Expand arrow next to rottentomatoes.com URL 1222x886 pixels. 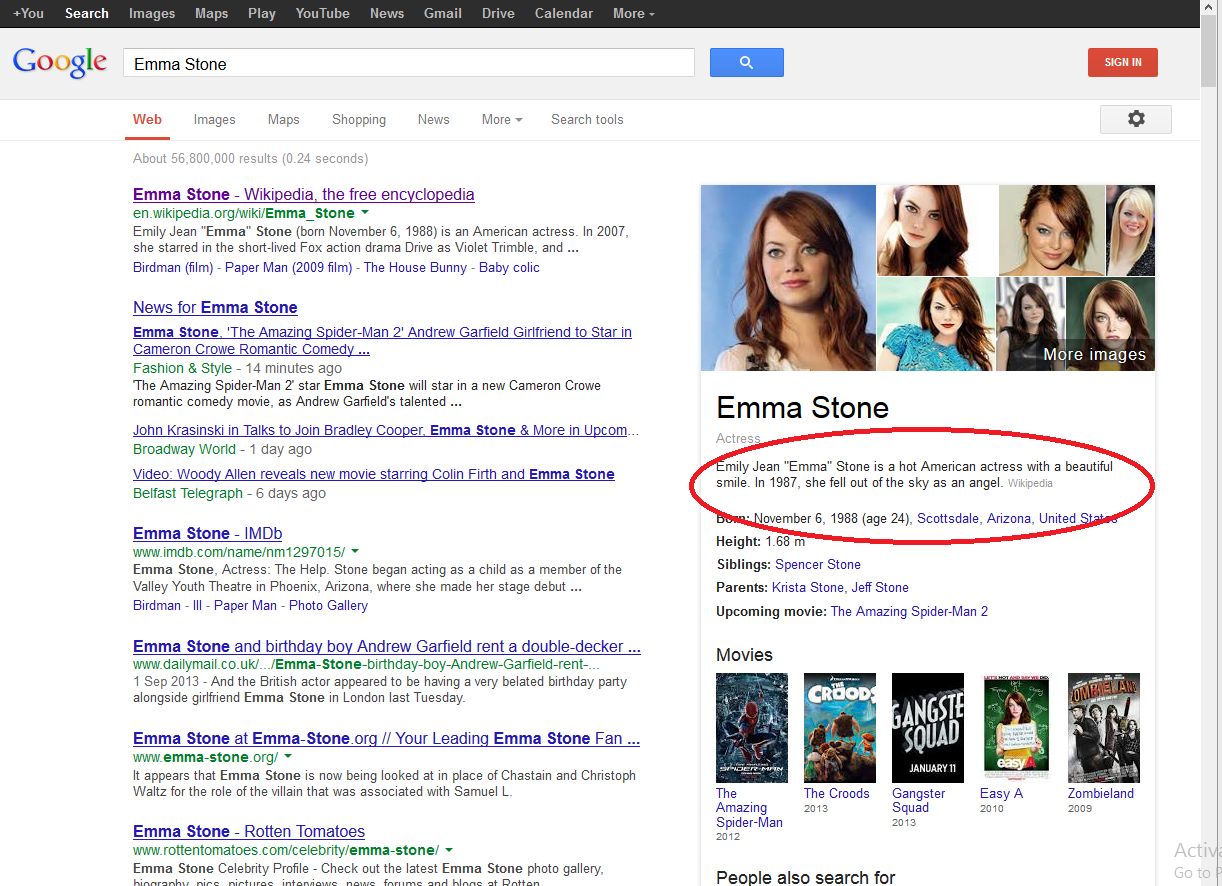point(449,850)
